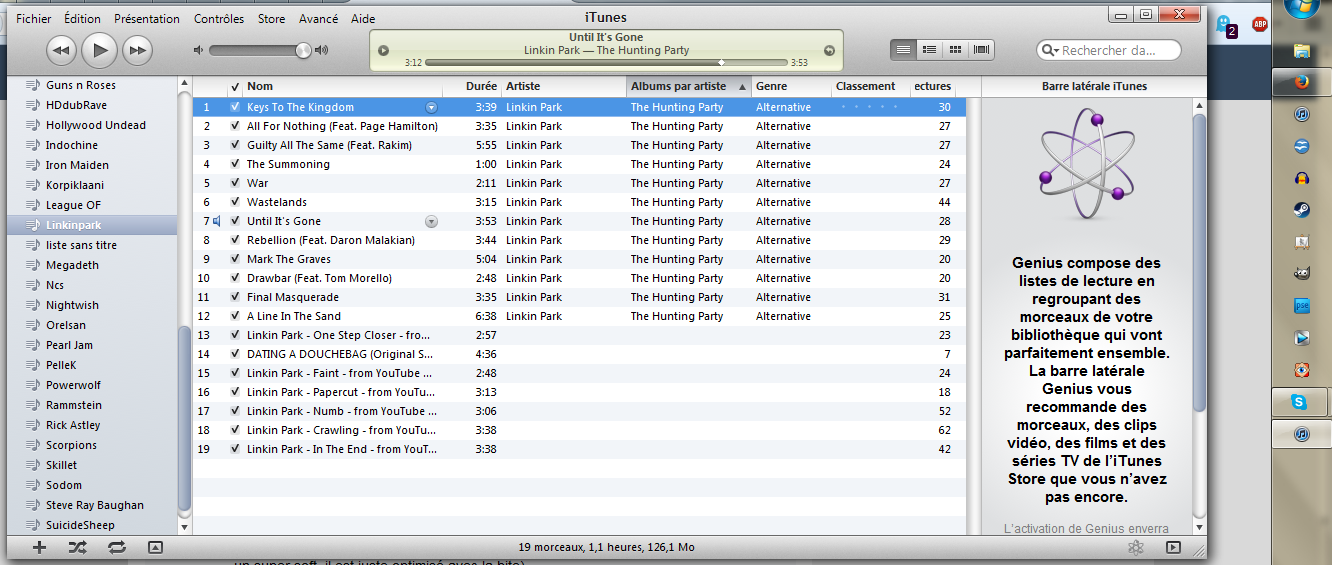Adjust the volume slider knob
This screenshot has height=565, width=1332.
coord(303,50)
